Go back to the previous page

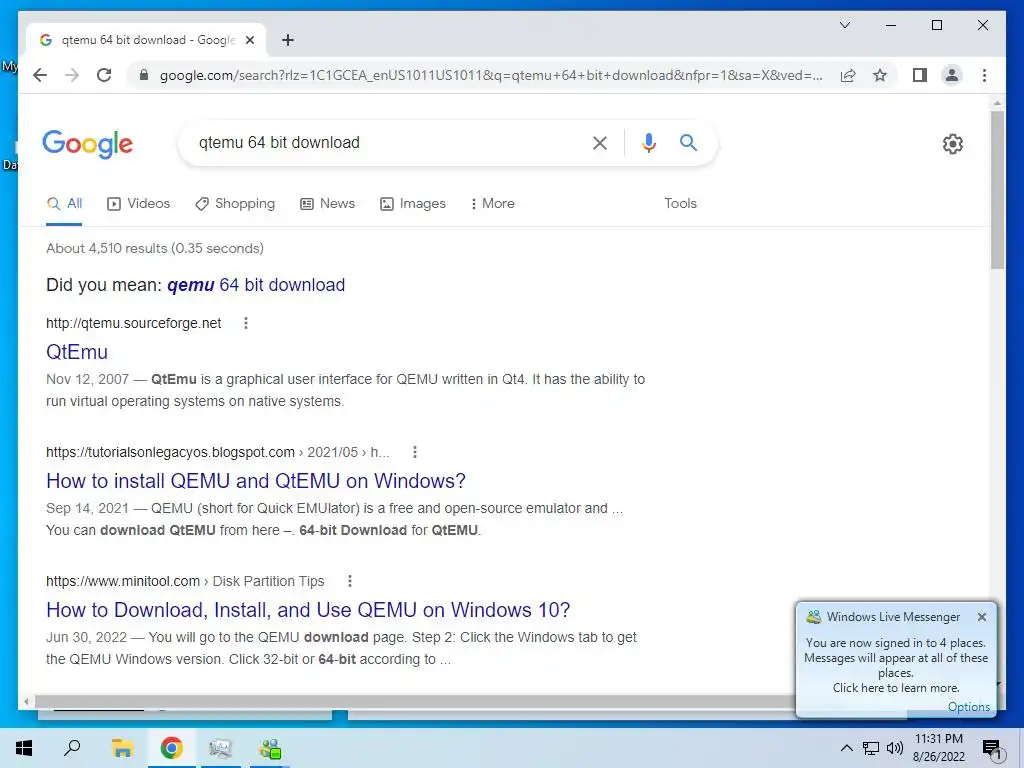[40, 75]
